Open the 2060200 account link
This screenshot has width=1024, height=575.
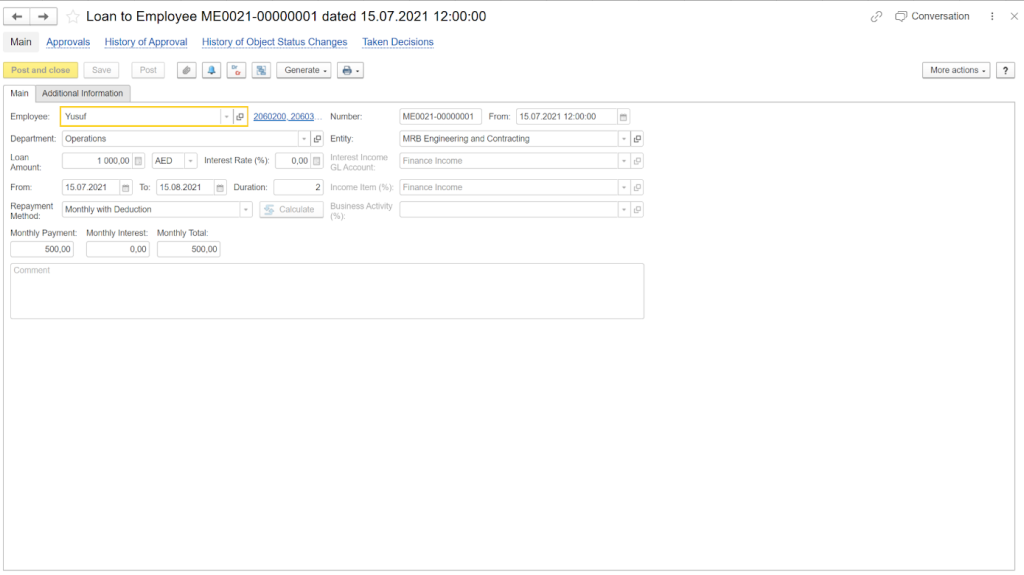[x=270, y=117]
